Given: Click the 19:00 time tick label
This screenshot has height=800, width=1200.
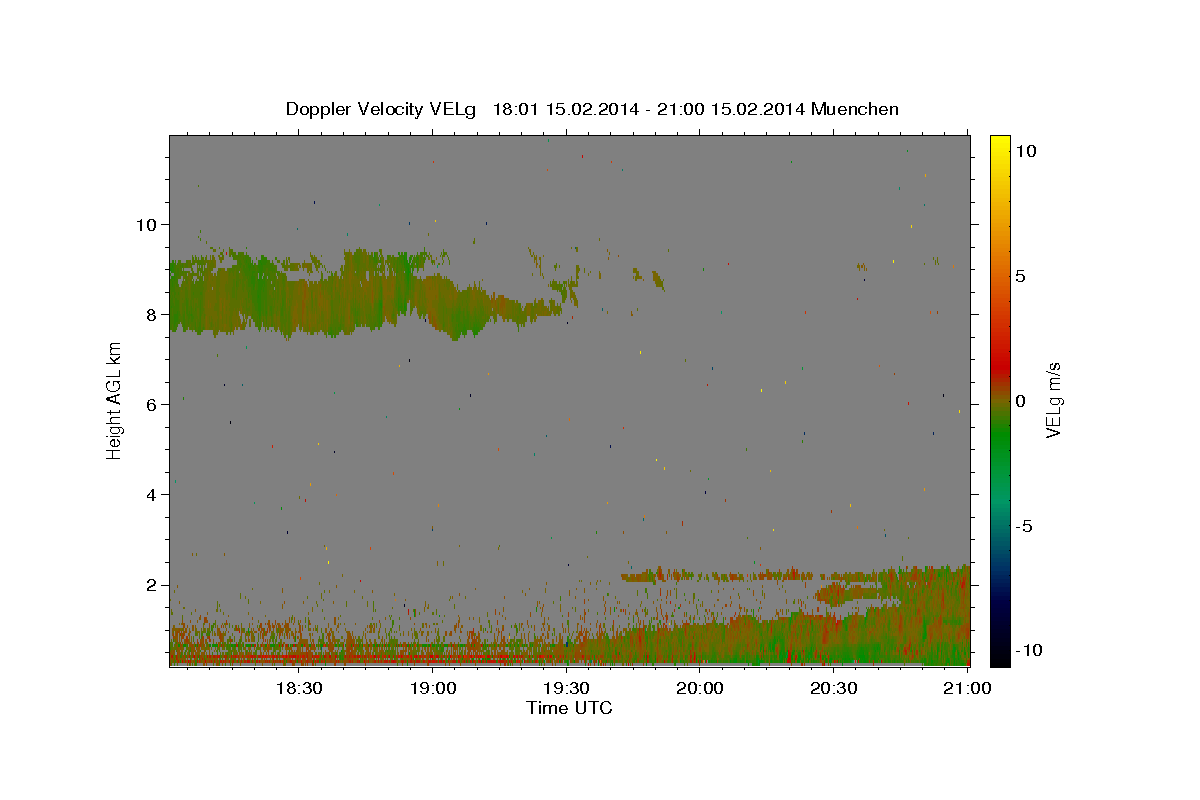Looking at the screenshot, I should point(432,688).
